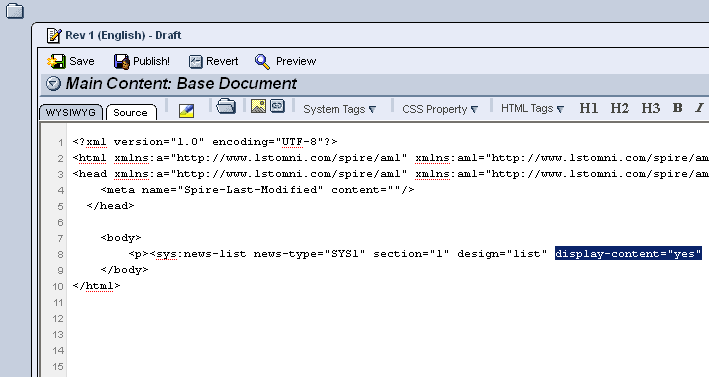Click the Save disk icon

56,61
